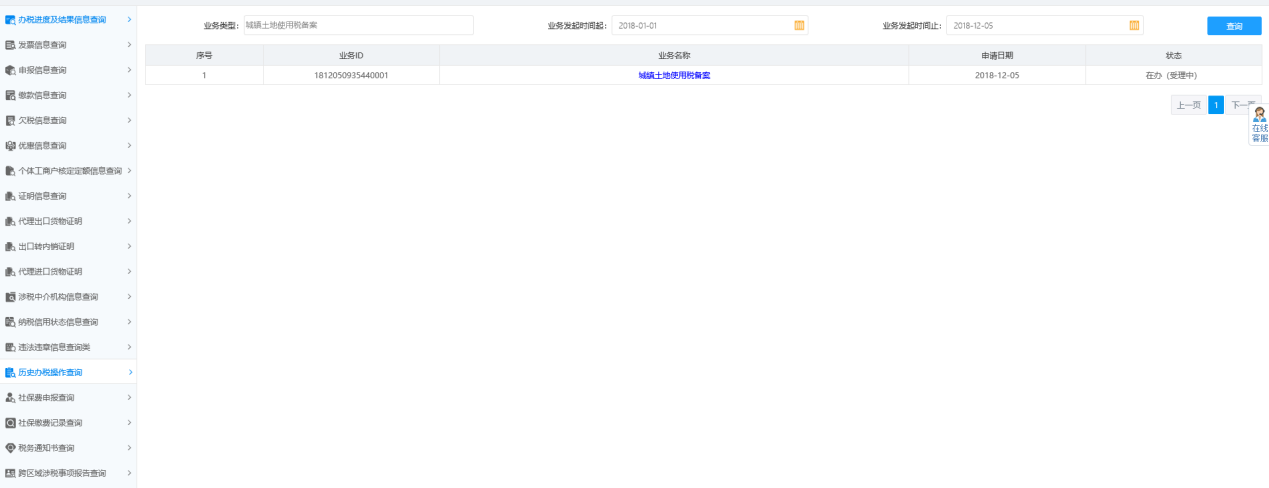The image size is (1269, 488).
Task: Expand 社保费申报查询 with its chevron arrow
Action: pyautogui.click(x=130, y=397)
